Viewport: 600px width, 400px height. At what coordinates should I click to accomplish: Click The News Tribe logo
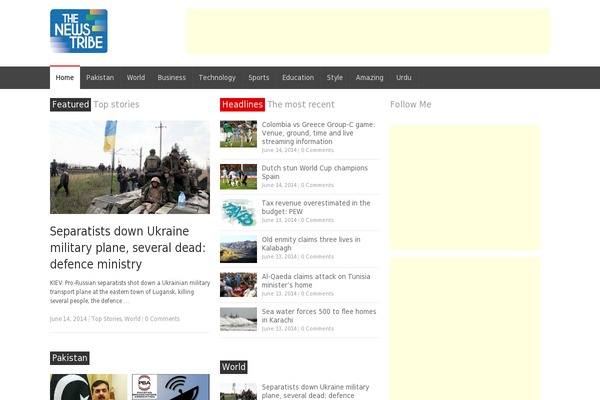(79, 31)
